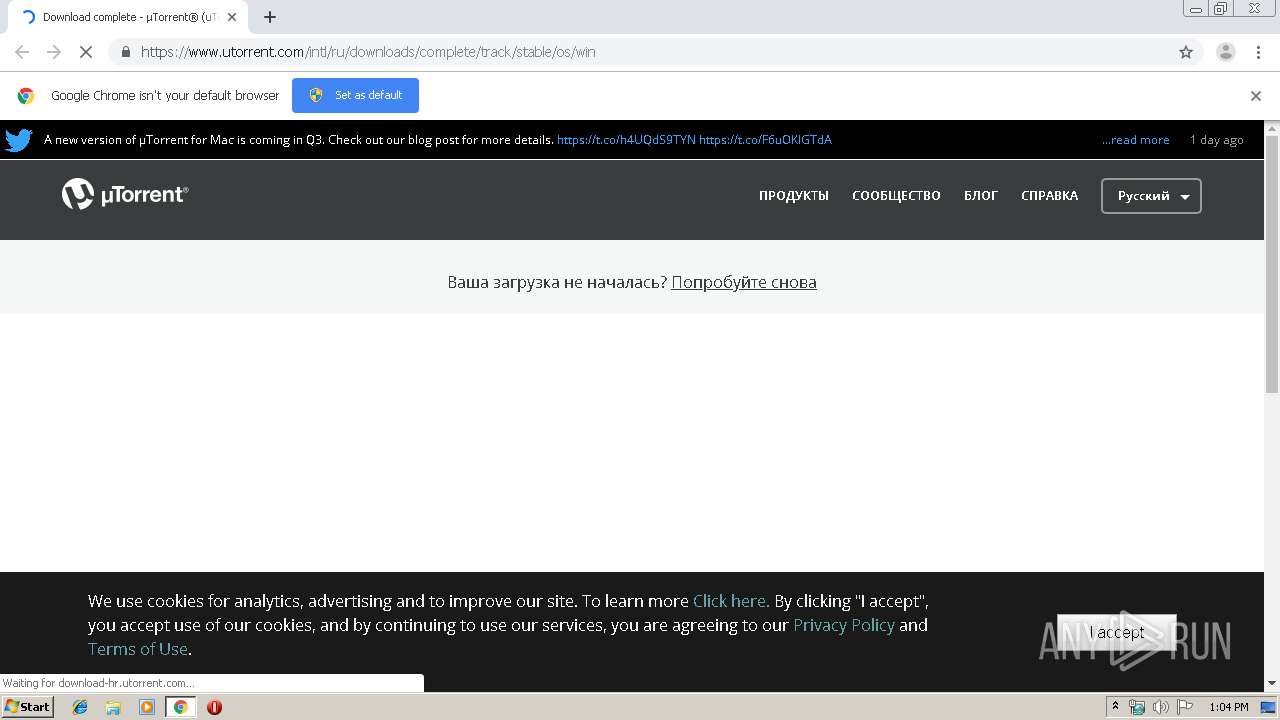This screenshot has width=1280, height=720.
Task: Click the scrollbar up arrow
Action: pyautogui.click(x=1272, y=127)
